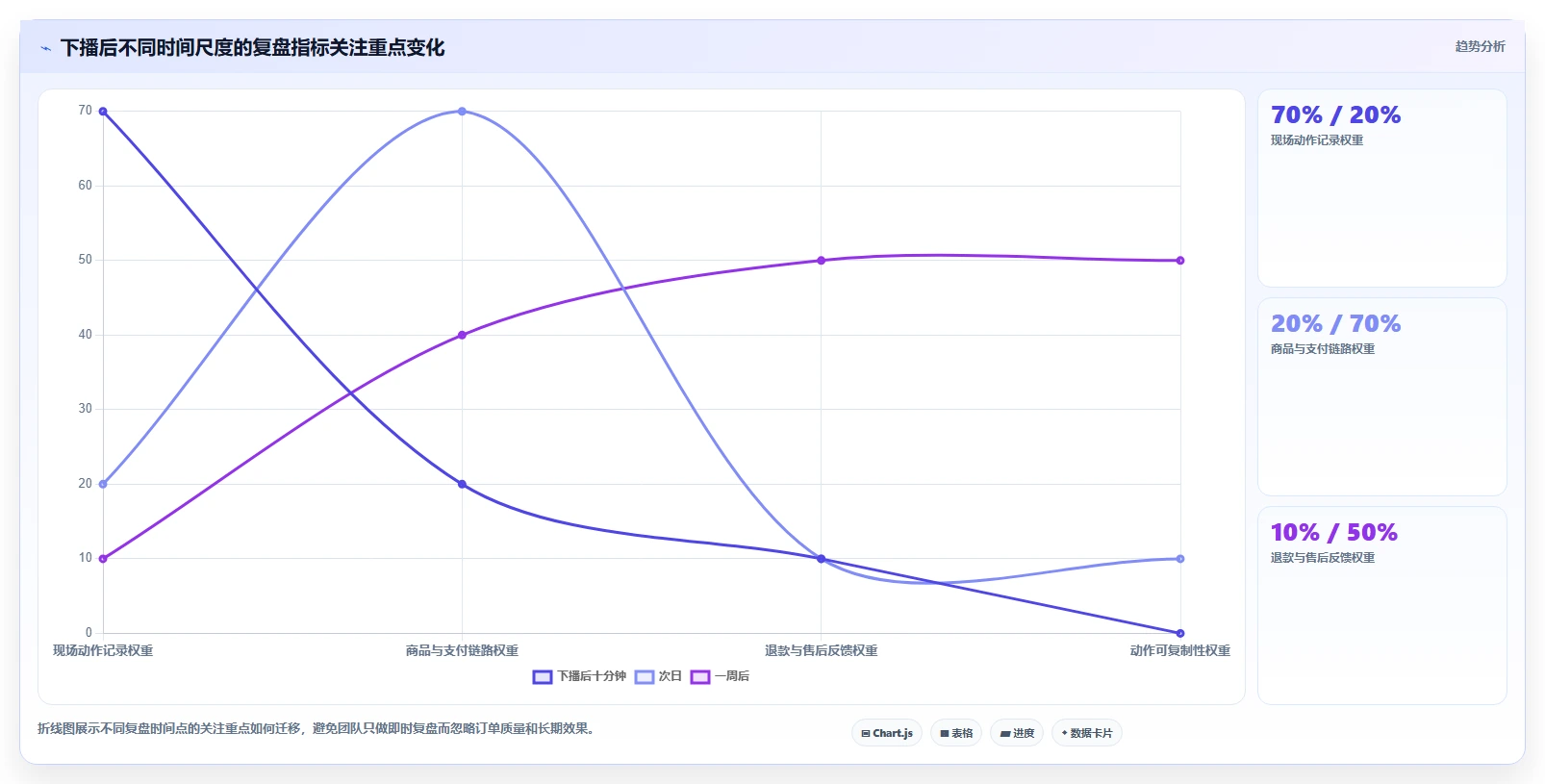The image size is (1545, 784).
Task: Click 下播后十分钟 data point at value 70
Action: 103,112
